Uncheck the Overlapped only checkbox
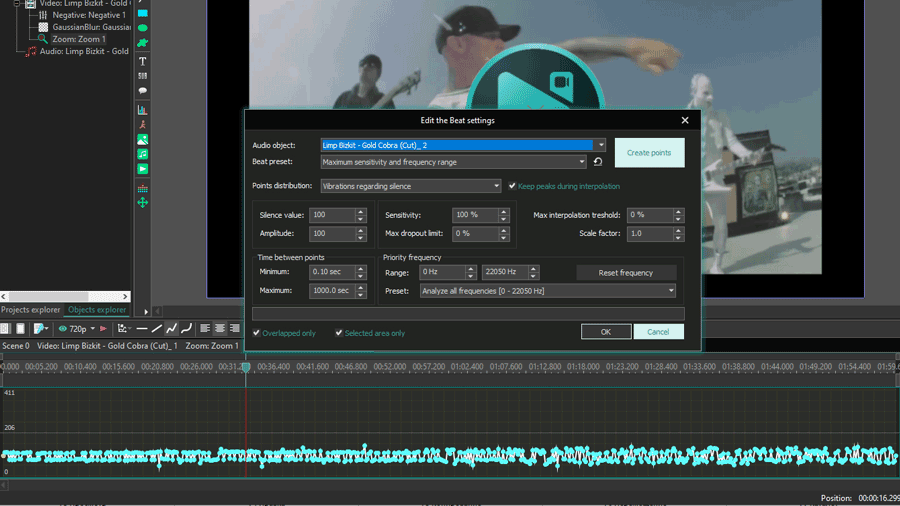The image size is (900, 506). [x=257, y=333]
